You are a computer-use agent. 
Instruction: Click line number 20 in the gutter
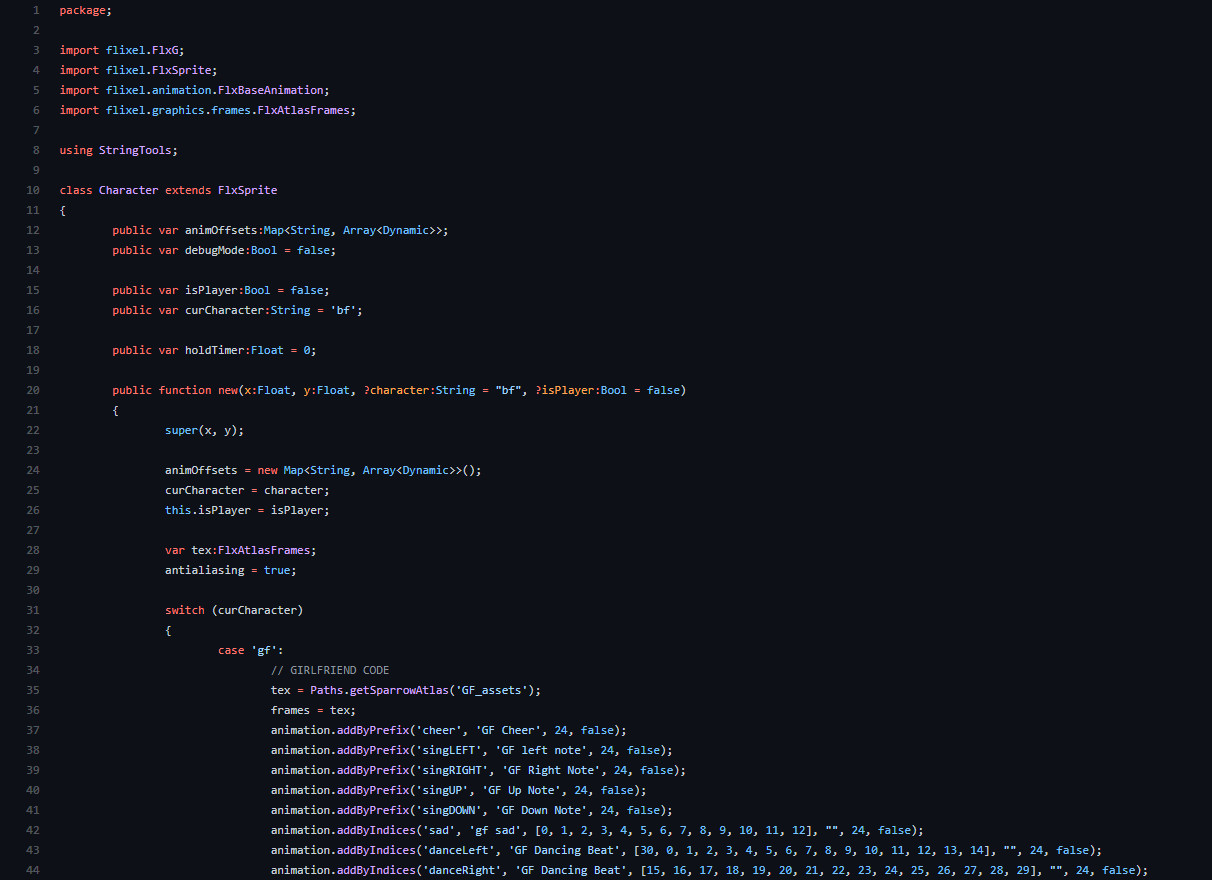pyautogui.click(x=34, y=390)
